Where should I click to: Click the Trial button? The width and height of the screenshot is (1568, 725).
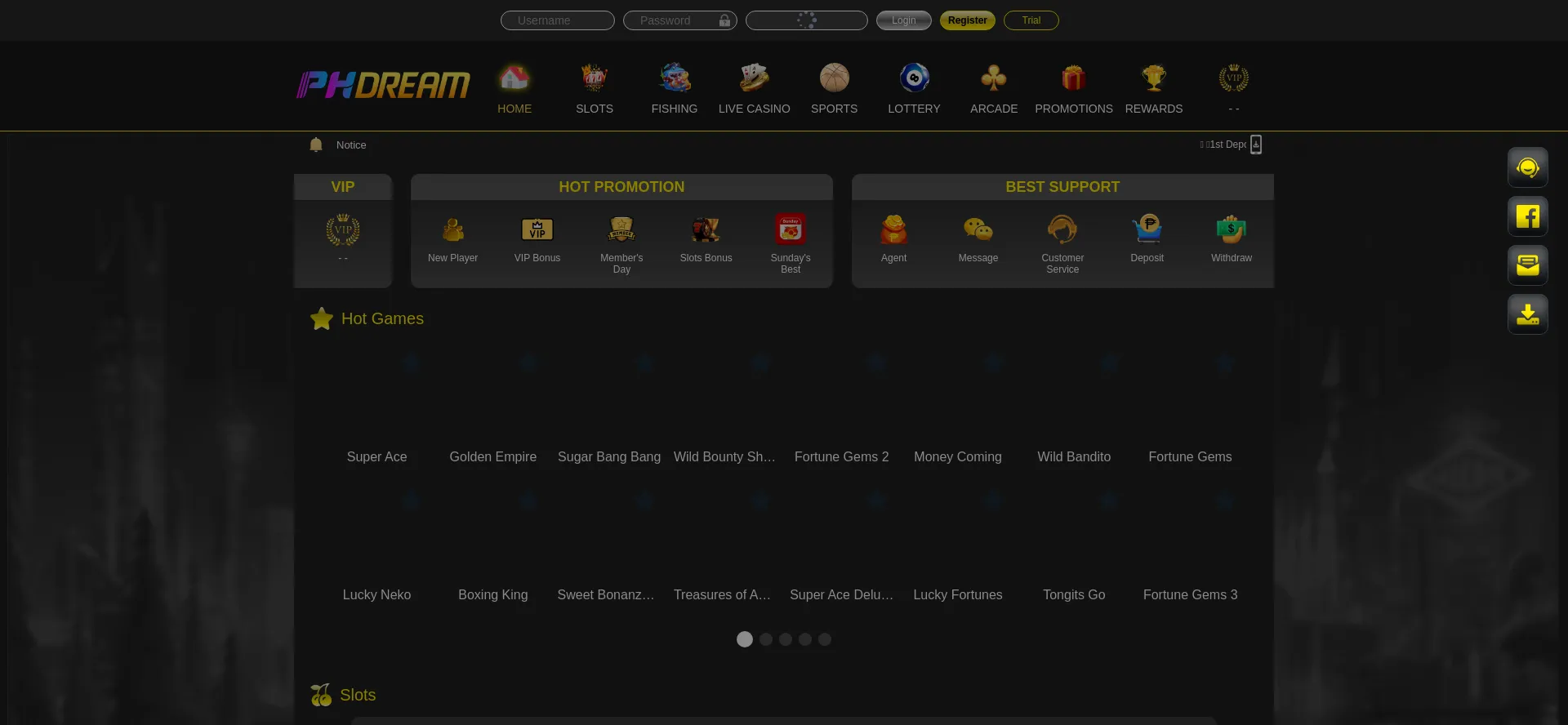pos(1031,20)
